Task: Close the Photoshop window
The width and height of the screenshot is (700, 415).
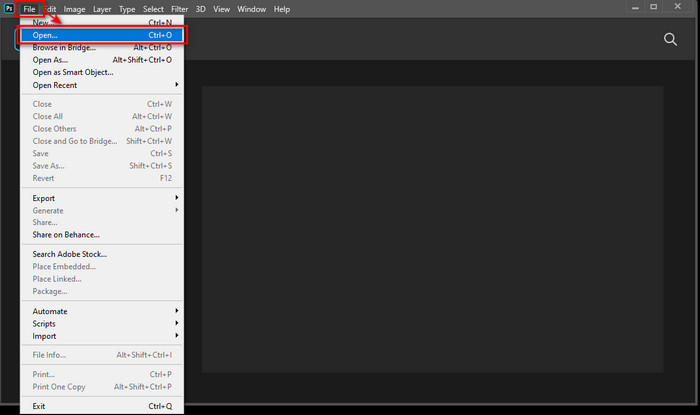Action: (678, 6)
